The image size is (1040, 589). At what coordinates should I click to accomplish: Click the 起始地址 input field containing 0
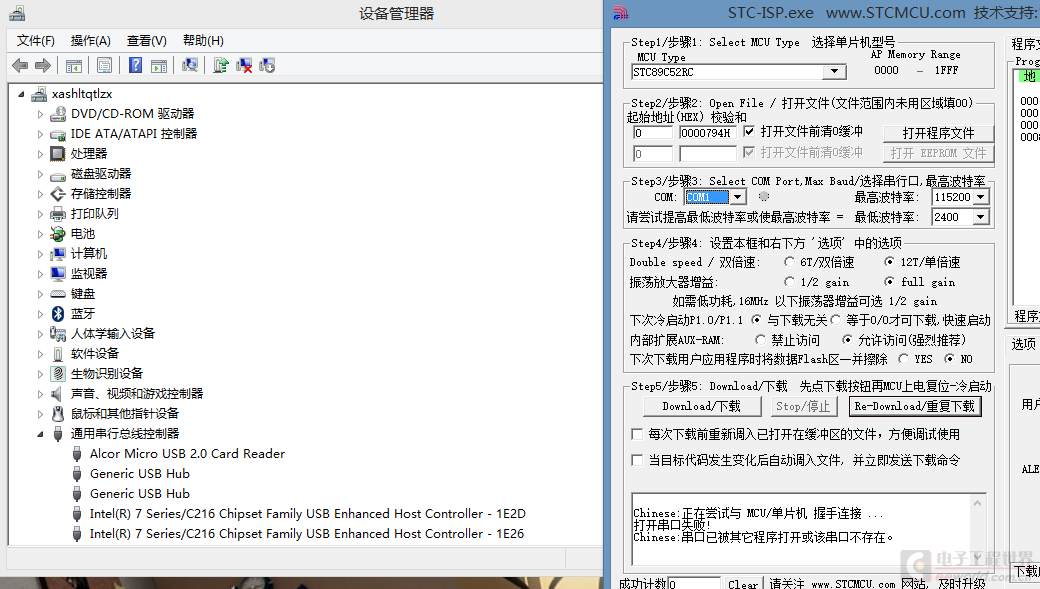pyautogui.click(x=652, y=133)
